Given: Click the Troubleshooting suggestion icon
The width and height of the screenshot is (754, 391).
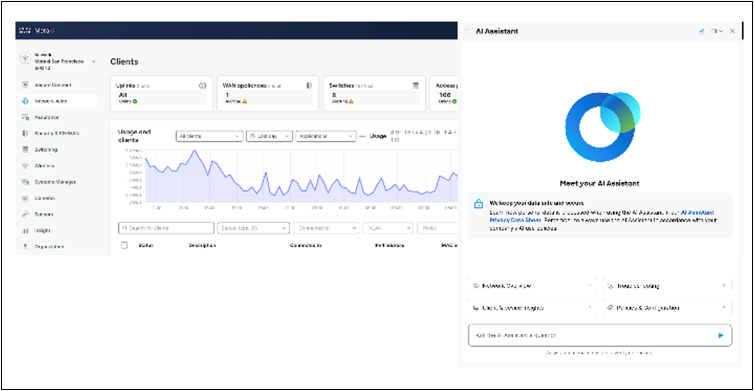Looking at the screenshot, I should pyautogui.click(x=610, y=286).
